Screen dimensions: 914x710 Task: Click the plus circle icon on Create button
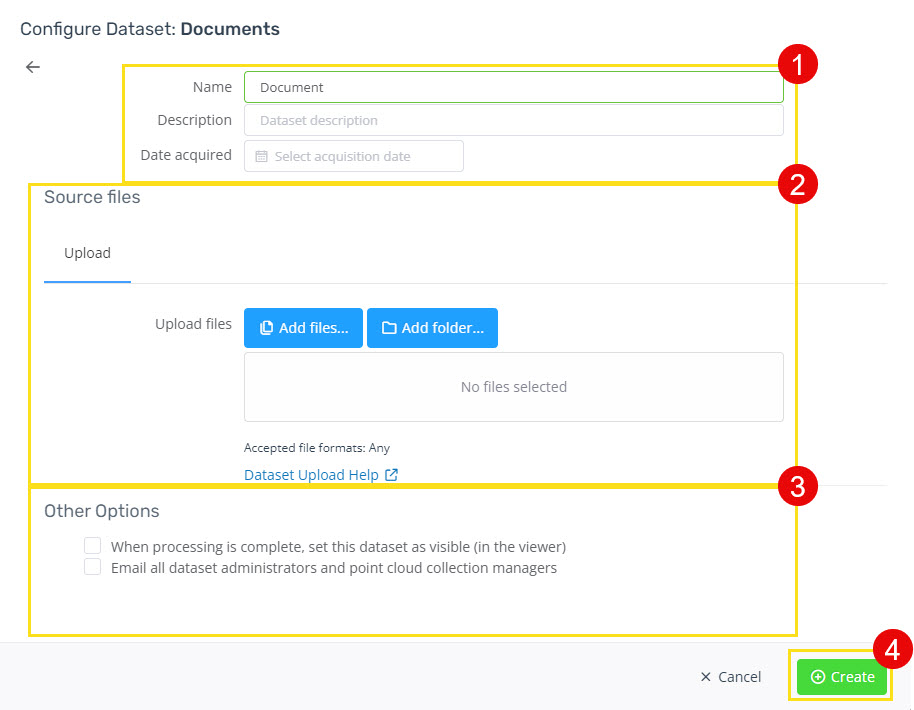click(820, 677)
